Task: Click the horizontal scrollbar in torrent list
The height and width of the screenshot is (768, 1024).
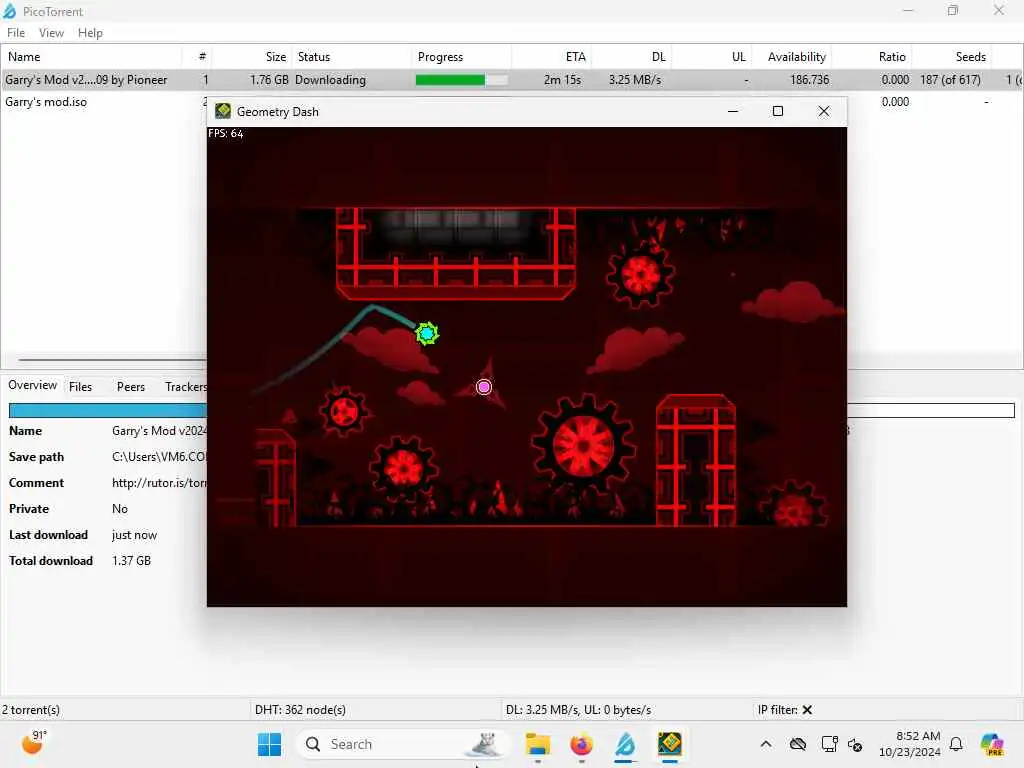Action: click(112, 359)
